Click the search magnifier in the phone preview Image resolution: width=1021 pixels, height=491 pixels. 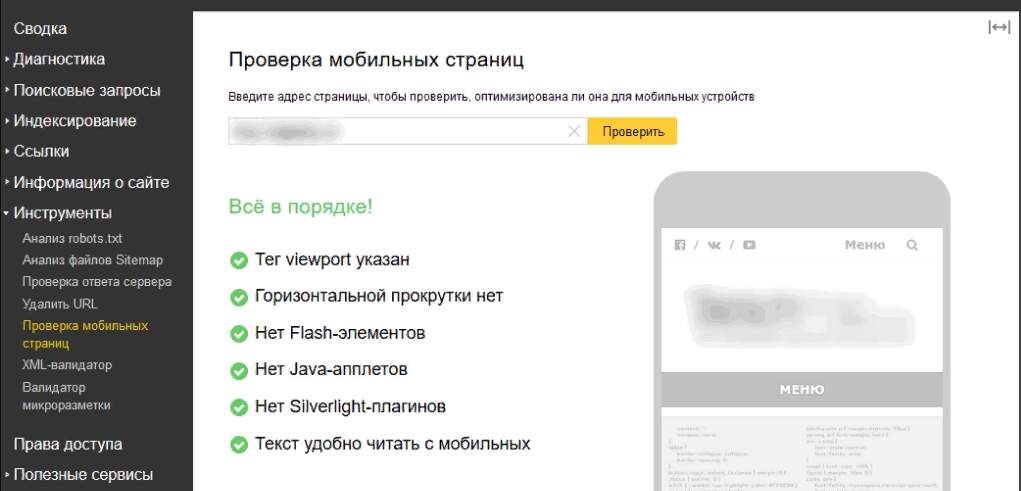[912, 246]
